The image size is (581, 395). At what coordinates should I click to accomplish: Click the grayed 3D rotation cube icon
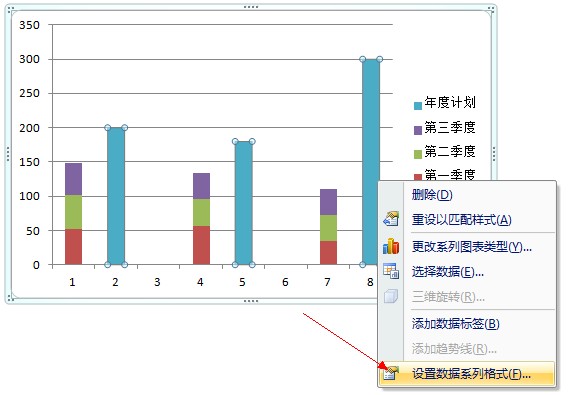pyautogui.click(x=391, y=296)
